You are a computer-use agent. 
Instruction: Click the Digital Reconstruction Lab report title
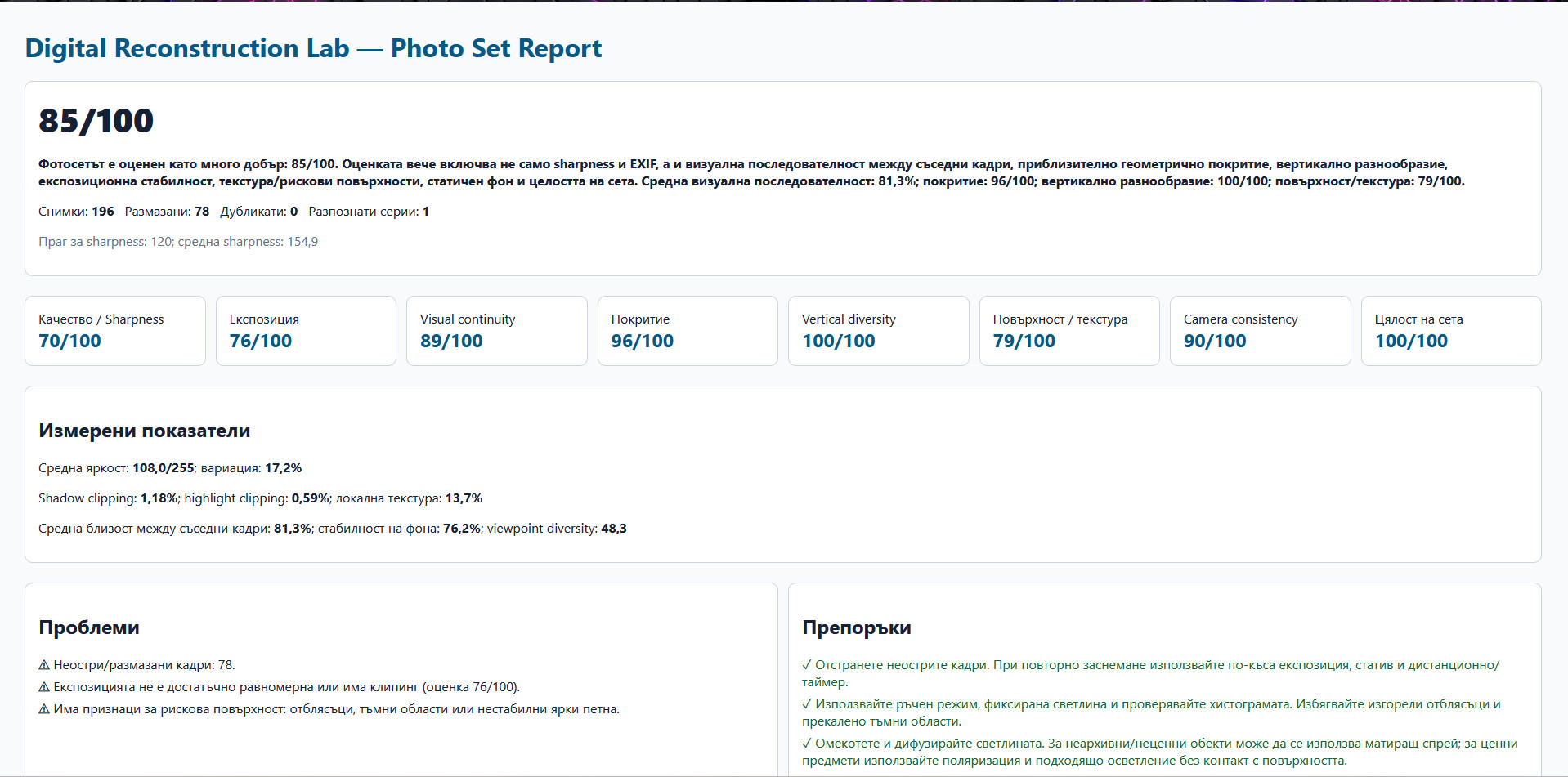pyautogui.click(x=313, y=48)
